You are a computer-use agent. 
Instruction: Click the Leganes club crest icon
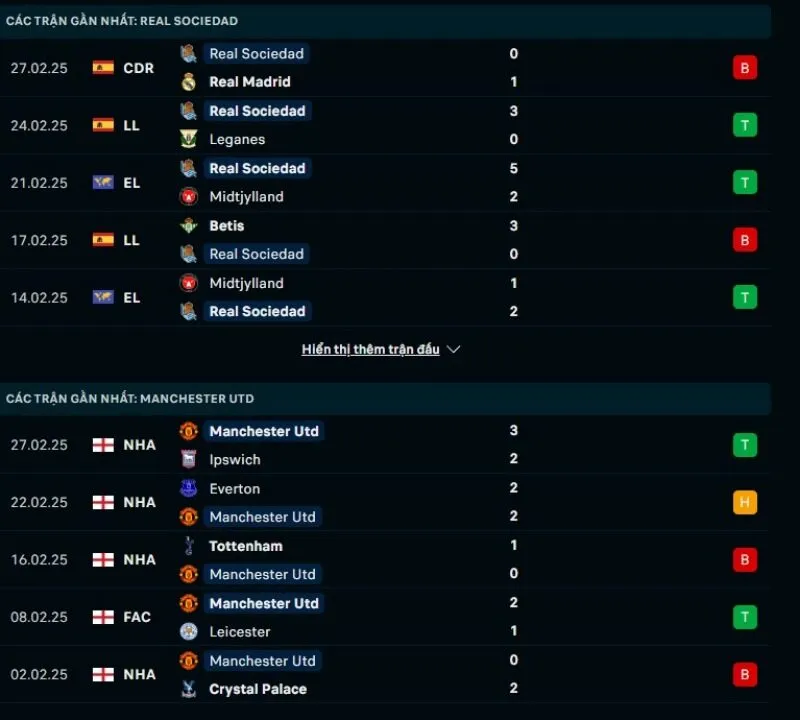coord(188,139)
